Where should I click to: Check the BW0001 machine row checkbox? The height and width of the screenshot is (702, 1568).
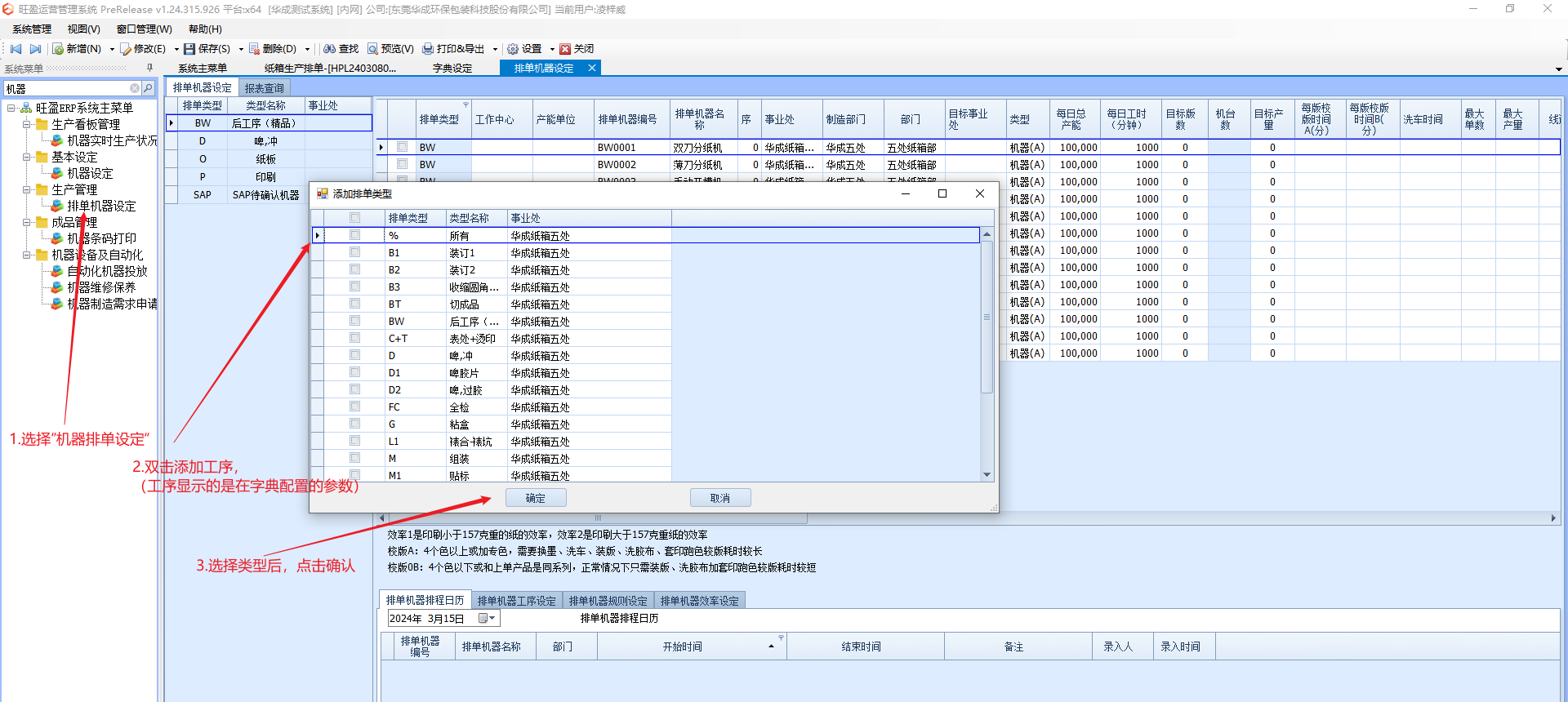point(402,147)
